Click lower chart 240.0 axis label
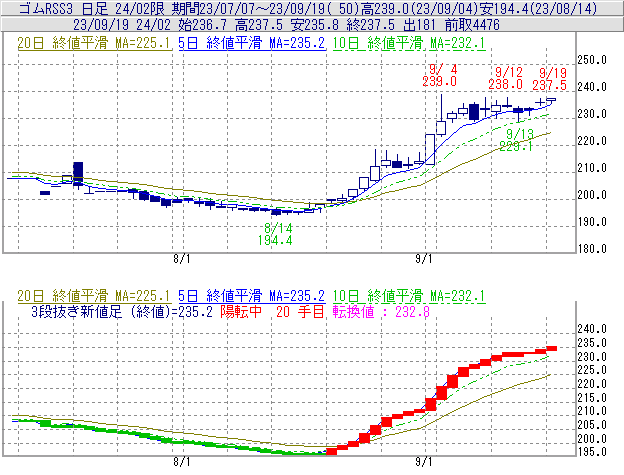Viewport: 624px width, 475px height. pos(592,329)
